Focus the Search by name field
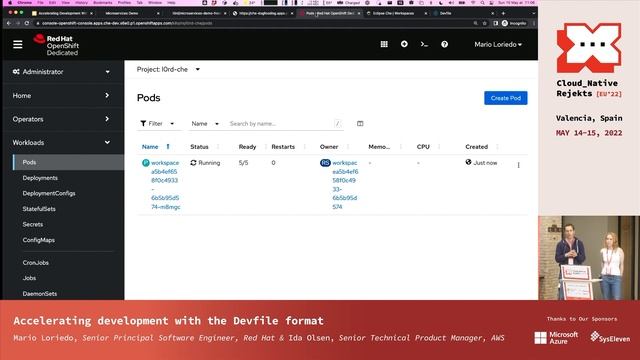This screenshot has width=640, height=360. 285,124
